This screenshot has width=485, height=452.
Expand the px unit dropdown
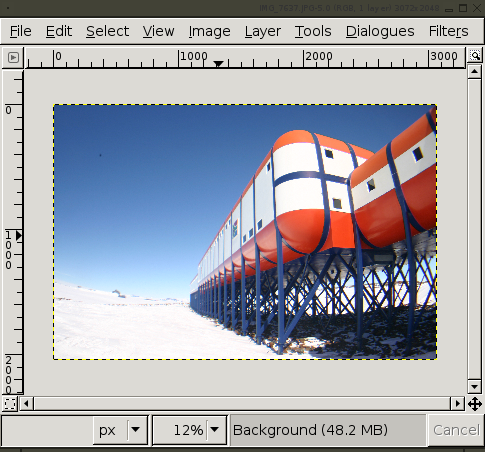(136, 430)
